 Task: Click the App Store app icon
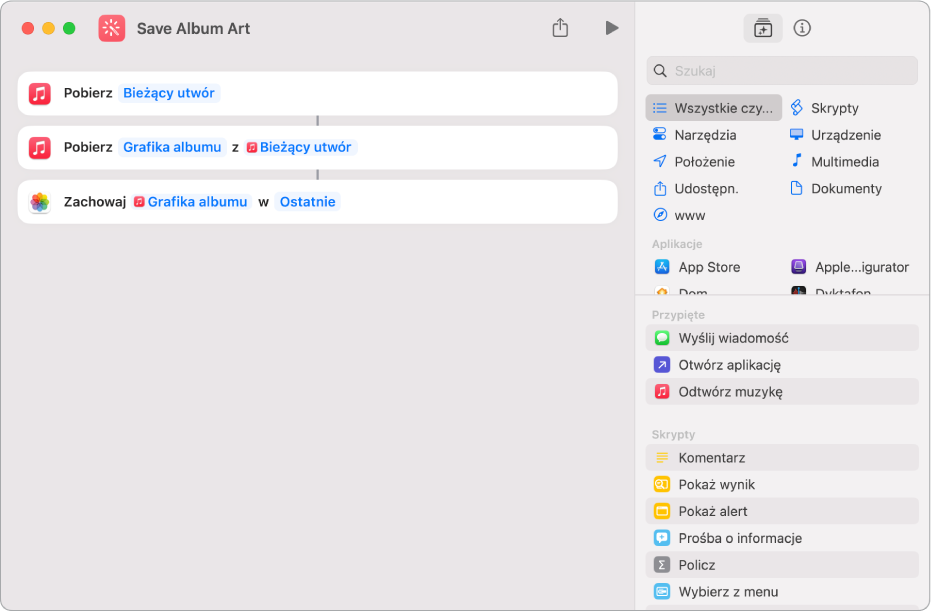[x=662, y=267]
